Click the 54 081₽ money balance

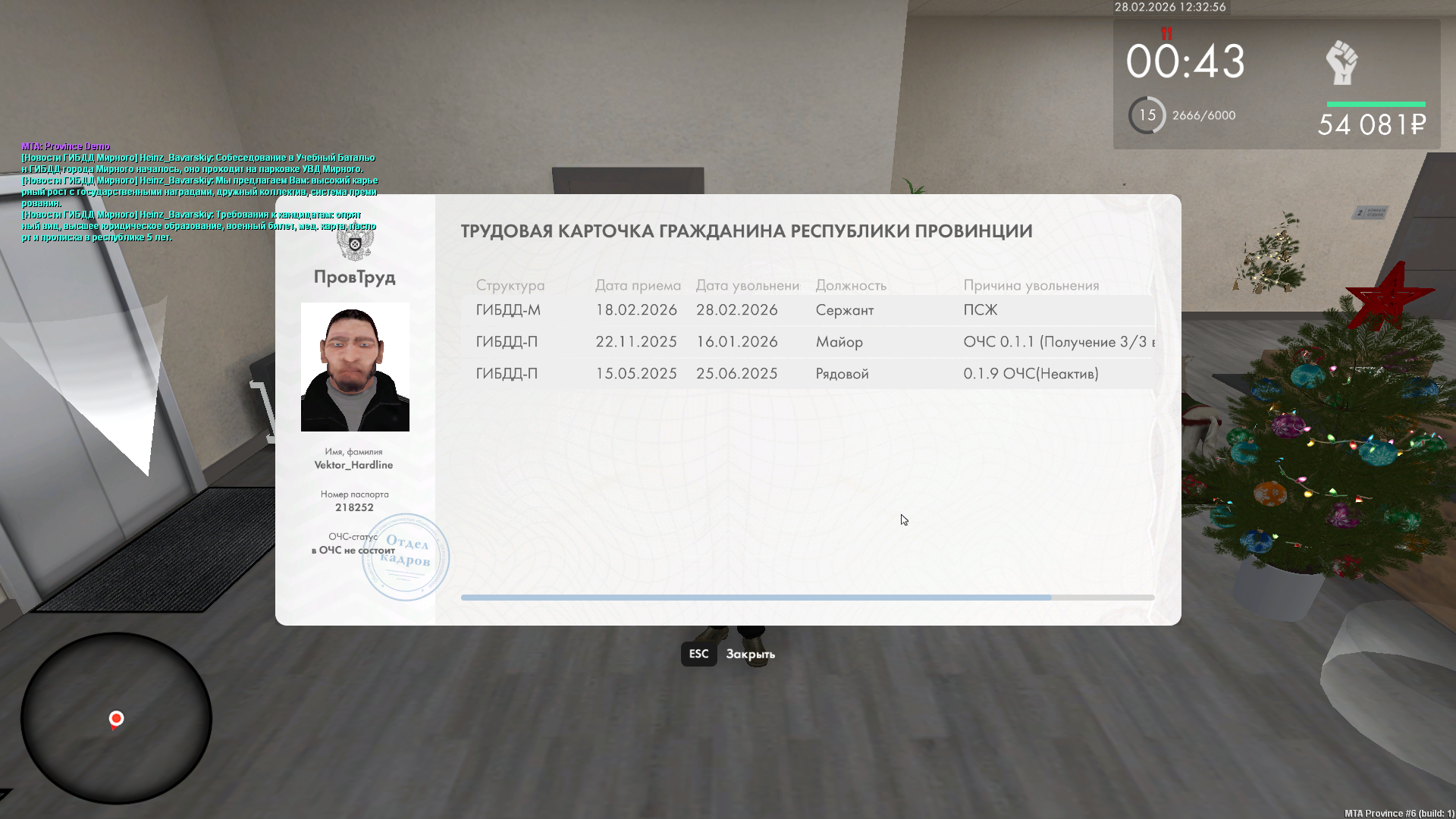[x=1371, y=124]
